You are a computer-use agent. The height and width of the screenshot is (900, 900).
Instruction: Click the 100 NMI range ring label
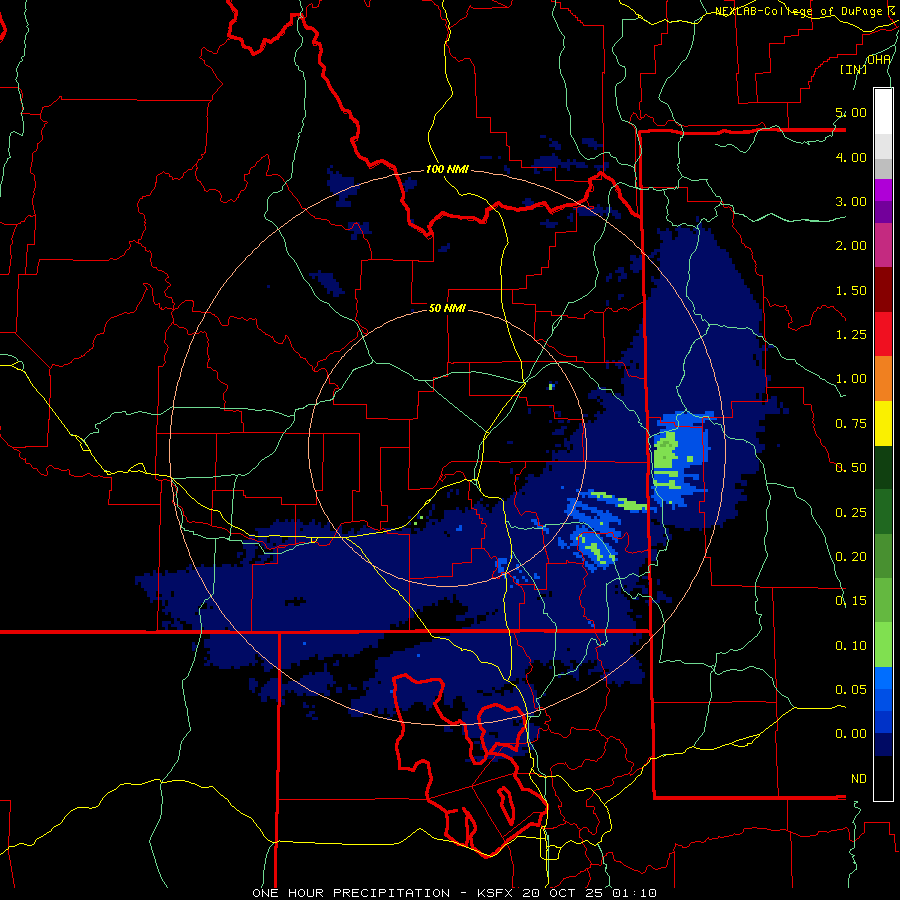pyautogui.click(x=447, y=169)
